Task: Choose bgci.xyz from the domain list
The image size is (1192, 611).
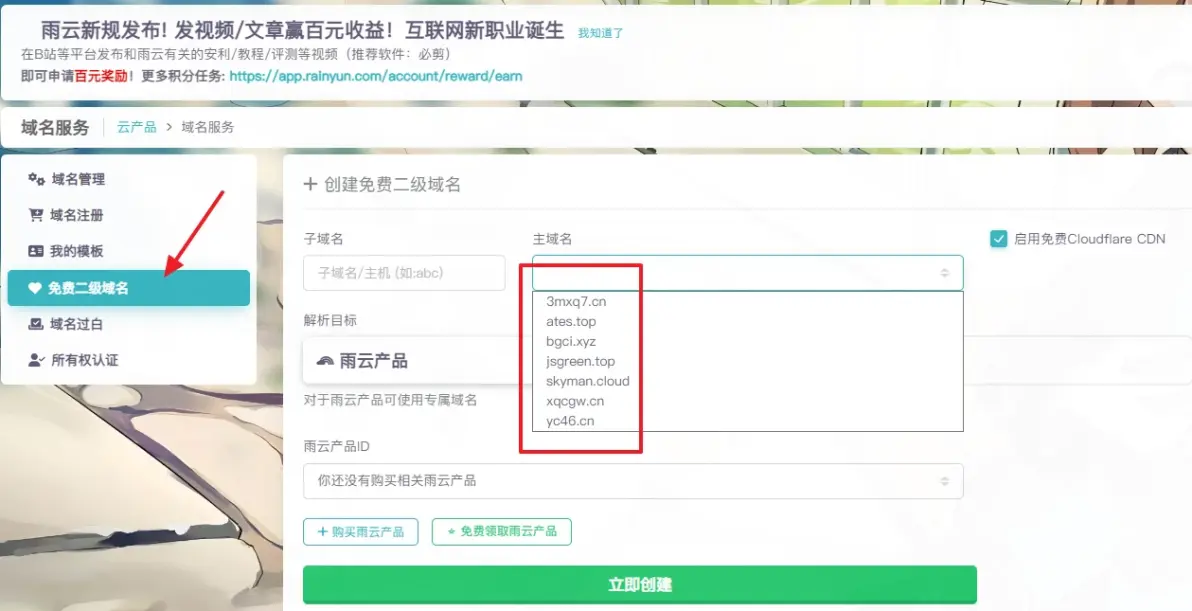Action: tap(571, 341)
